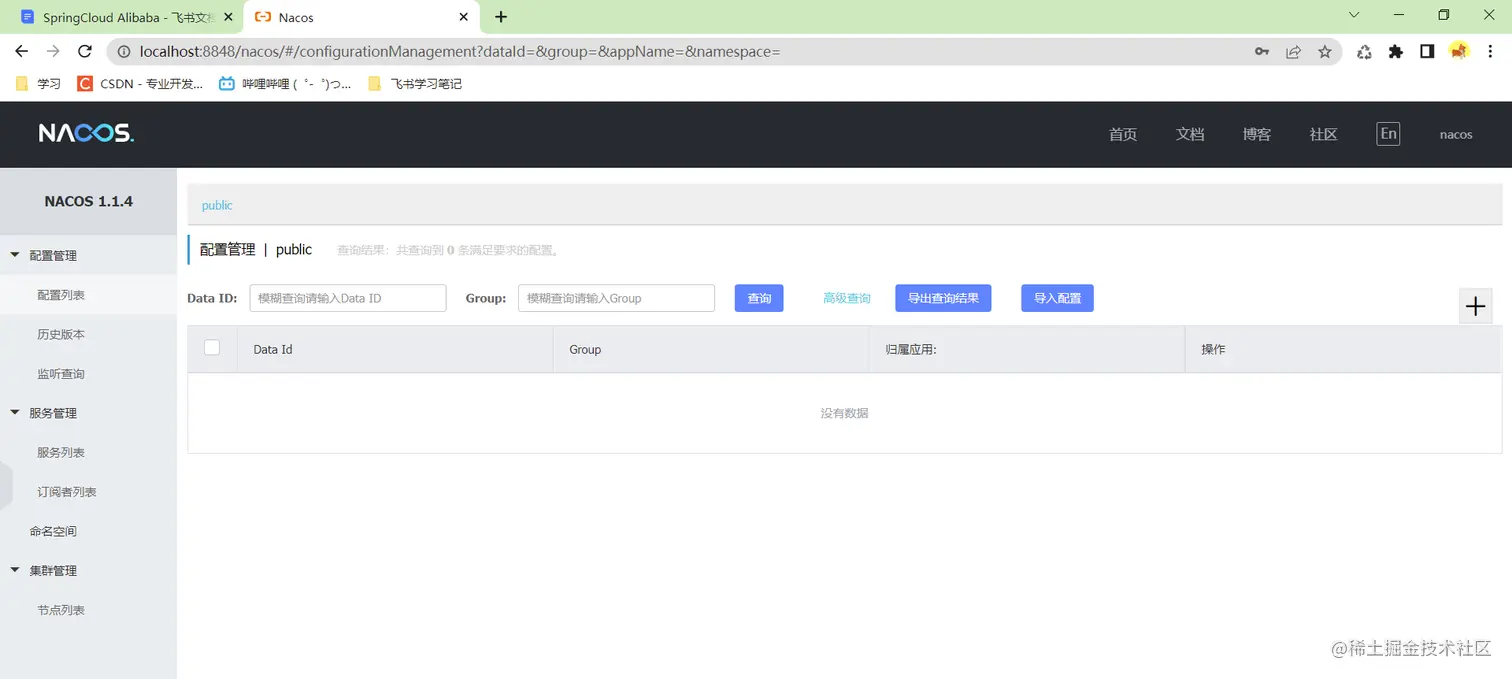Go back with browser back arrow
1512x679 pixels.
(21, 51)
